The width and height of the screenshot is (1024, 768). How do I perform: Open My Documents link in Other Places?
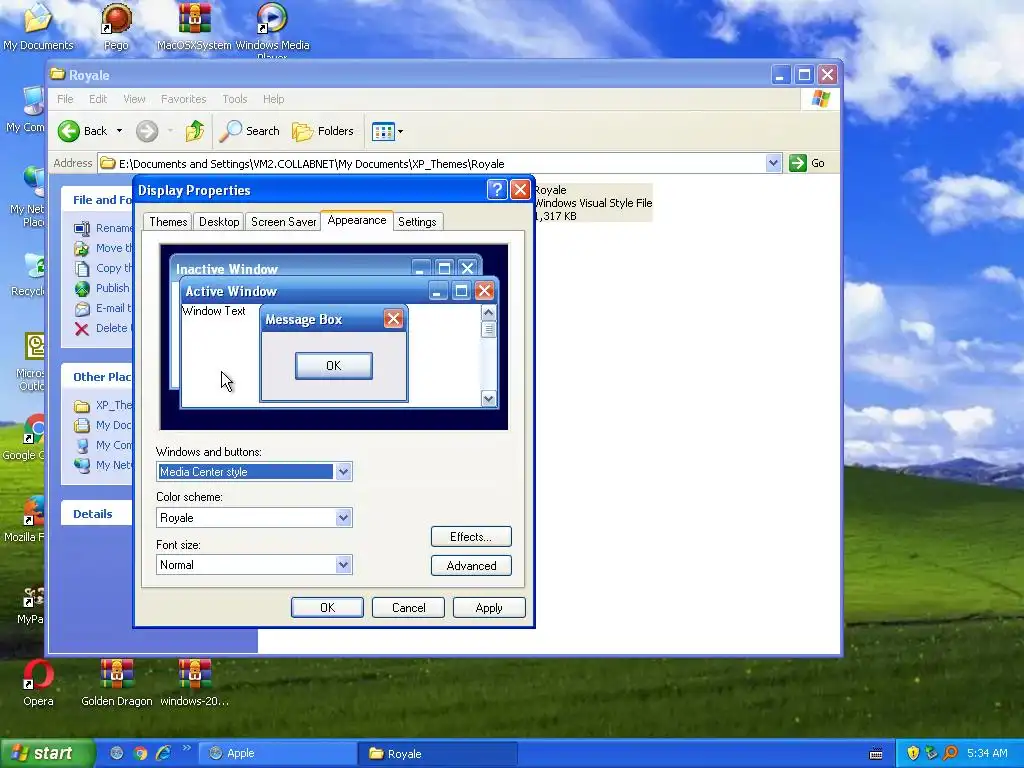[104, 425]
